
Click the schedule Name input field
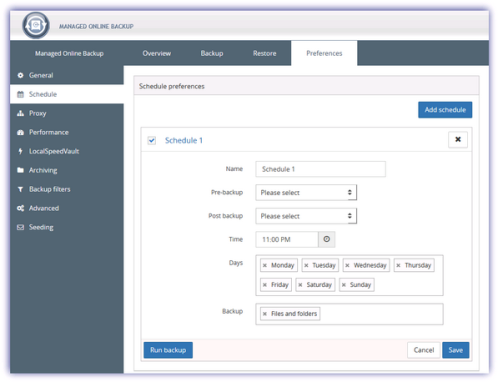coord(321,169)
